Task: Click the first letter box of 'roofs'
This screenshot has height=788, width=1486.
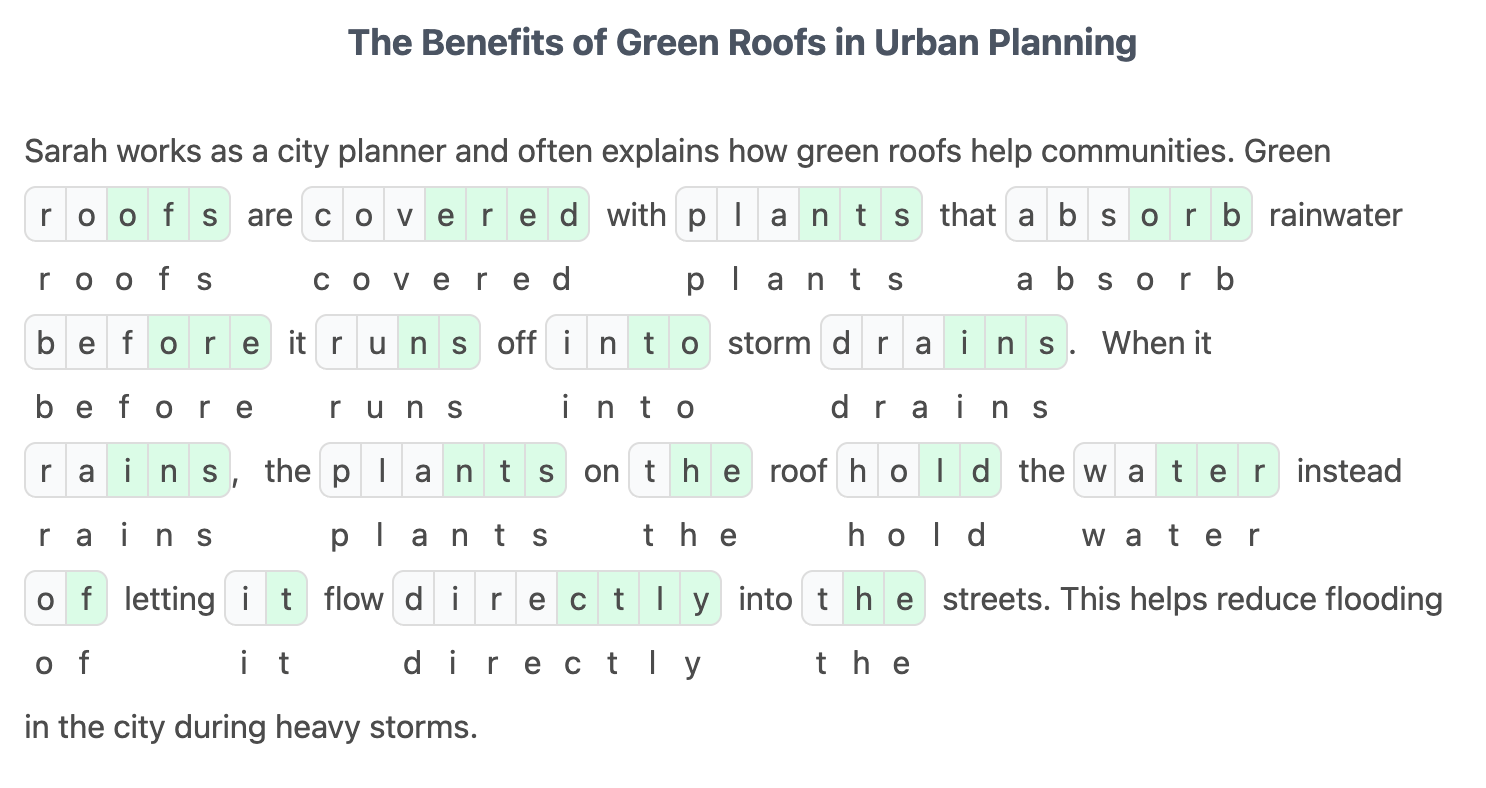Action: 46,215
